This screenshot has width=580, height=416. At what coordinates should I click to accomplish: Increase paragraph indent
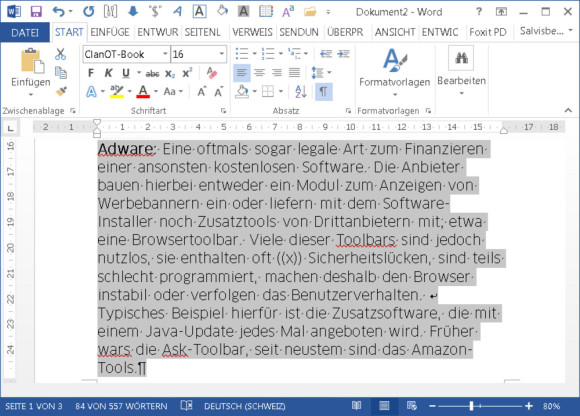[x=343, y=54]
